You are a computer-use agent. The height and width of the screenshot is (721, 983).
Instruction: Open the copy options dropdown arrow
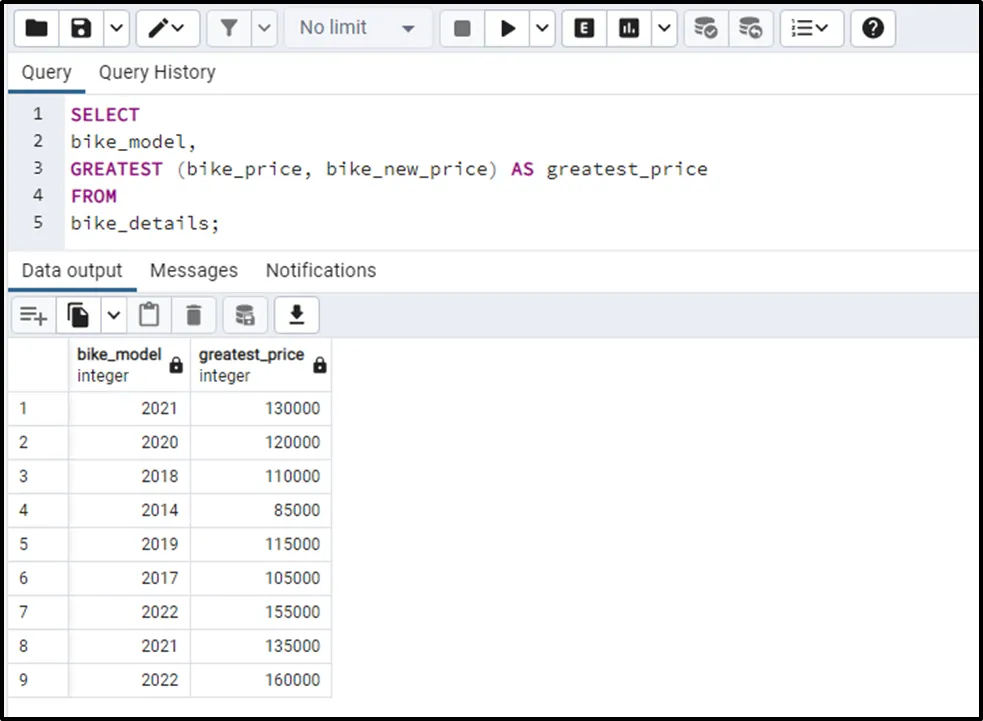[x=113, y=316]
